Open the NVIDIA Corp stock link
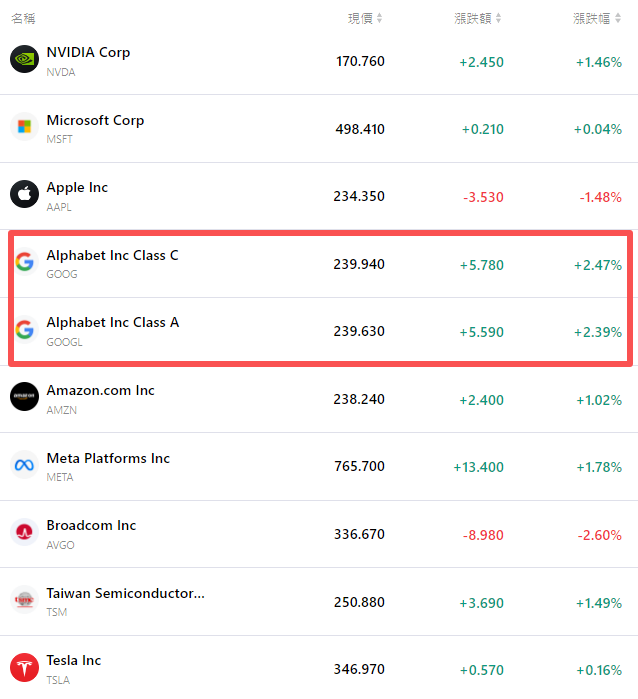This screenshot has height=699, width=638. (88, 52)
